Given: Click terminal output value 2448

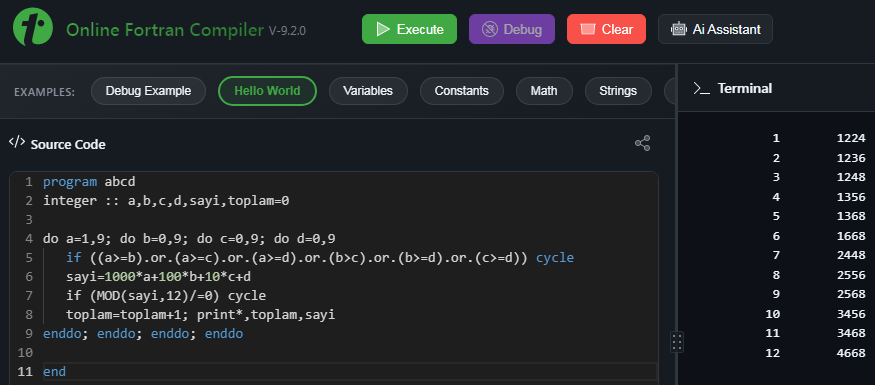Looking at the screenshot, I should pyautogui.click(x=851, y=255).
